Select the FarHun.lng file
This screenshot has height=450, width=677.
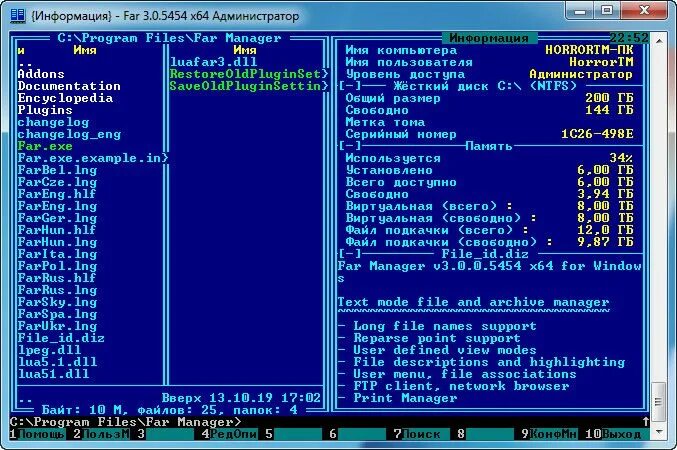click(x=57, y=242)
